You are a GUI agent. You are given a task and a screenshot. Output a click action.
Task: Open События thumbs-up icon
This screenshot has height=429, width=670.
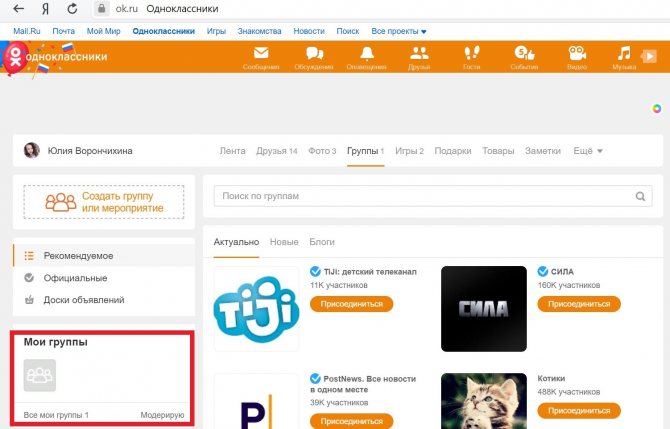(524, 53)
